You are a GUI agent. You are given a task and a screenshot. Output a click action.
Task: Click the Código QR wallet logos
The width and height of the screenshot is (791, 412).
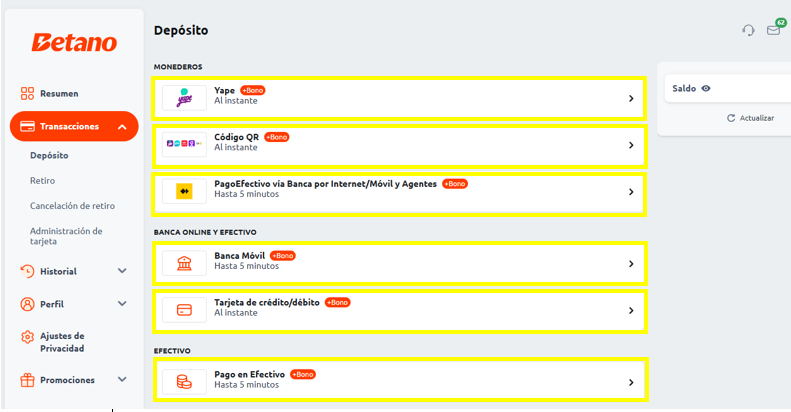pyautogui.click(x=184, y=145)
